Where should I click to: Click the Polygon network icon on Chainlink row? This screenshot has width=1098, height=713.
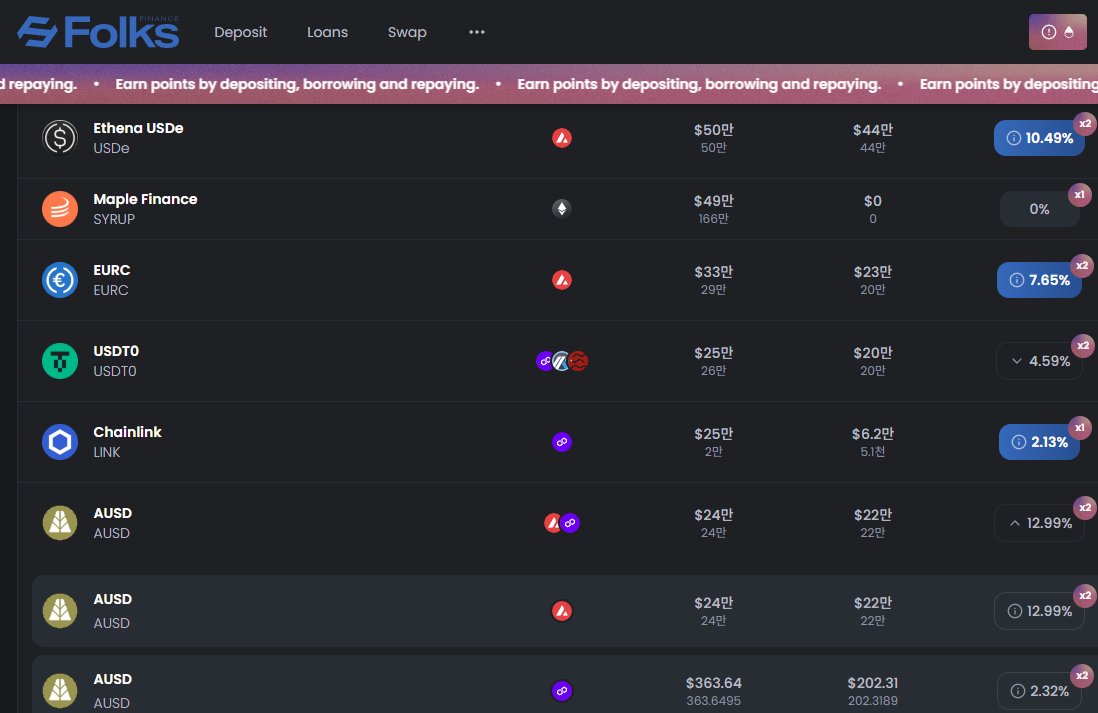pos(562,441)
